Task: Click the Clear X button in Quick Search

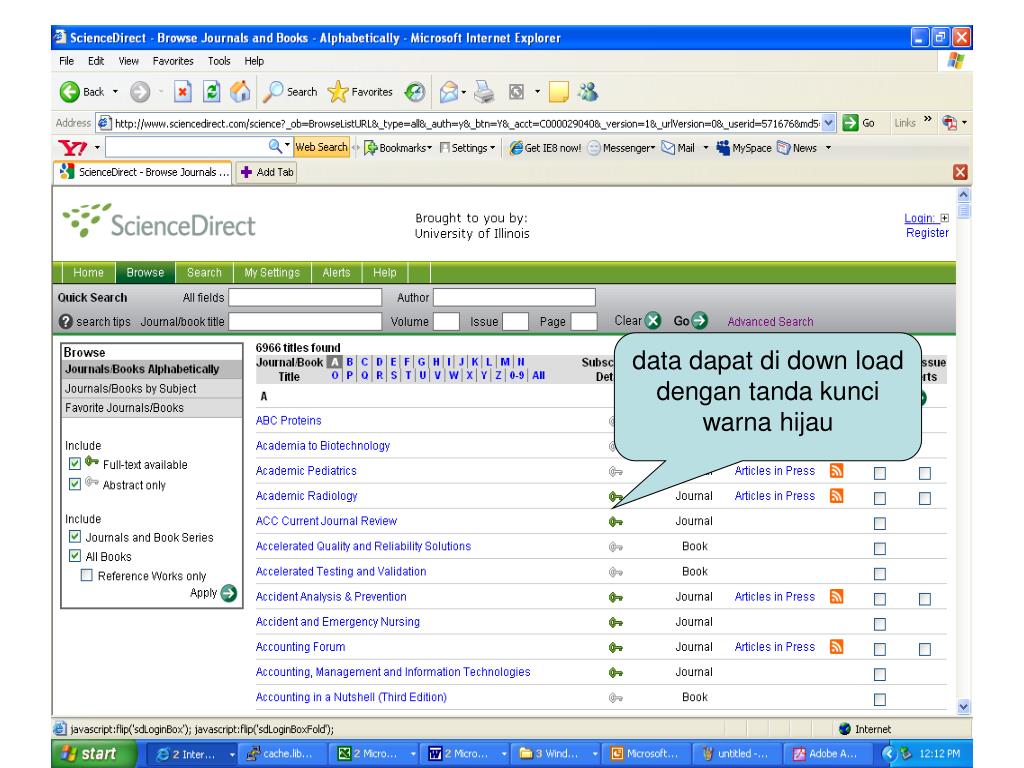Action: [x=653, y=321]
